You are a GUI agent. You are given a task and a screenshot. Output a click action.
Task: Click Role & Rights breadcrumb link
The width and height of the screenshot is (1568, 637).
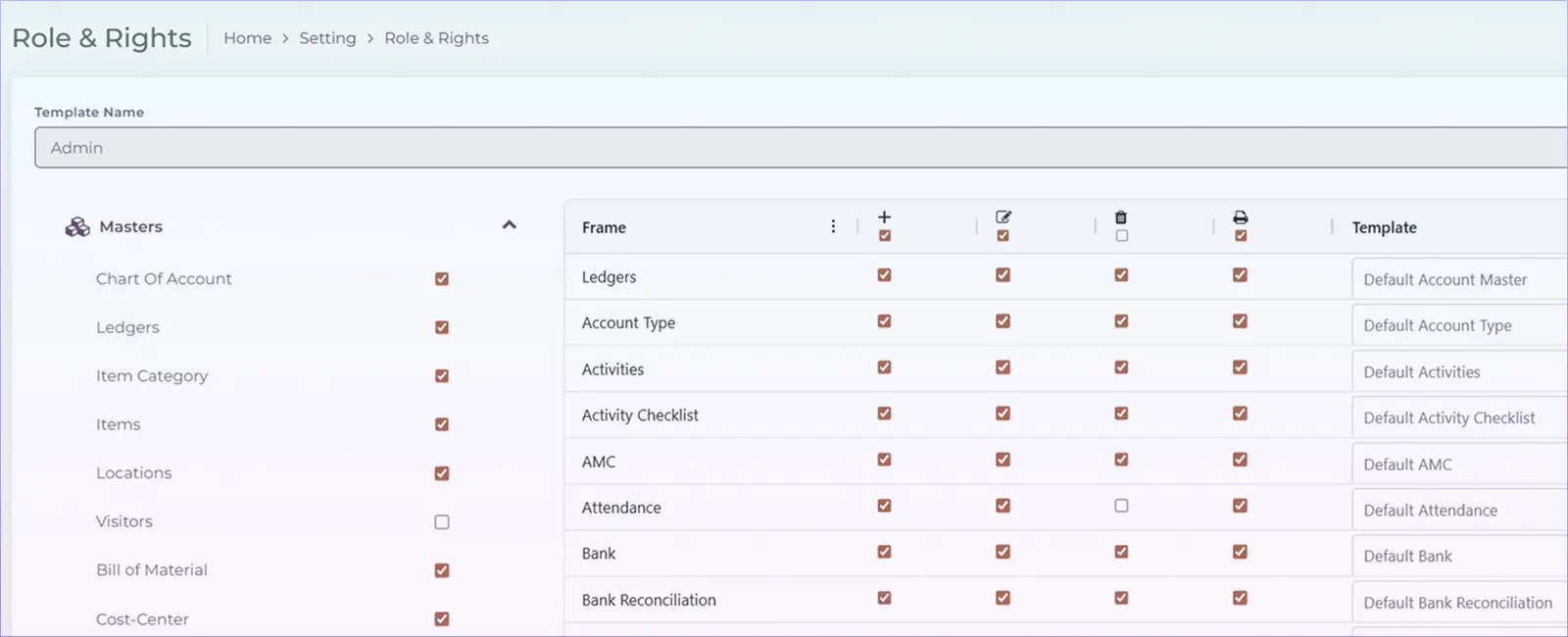tap(436, 38)
